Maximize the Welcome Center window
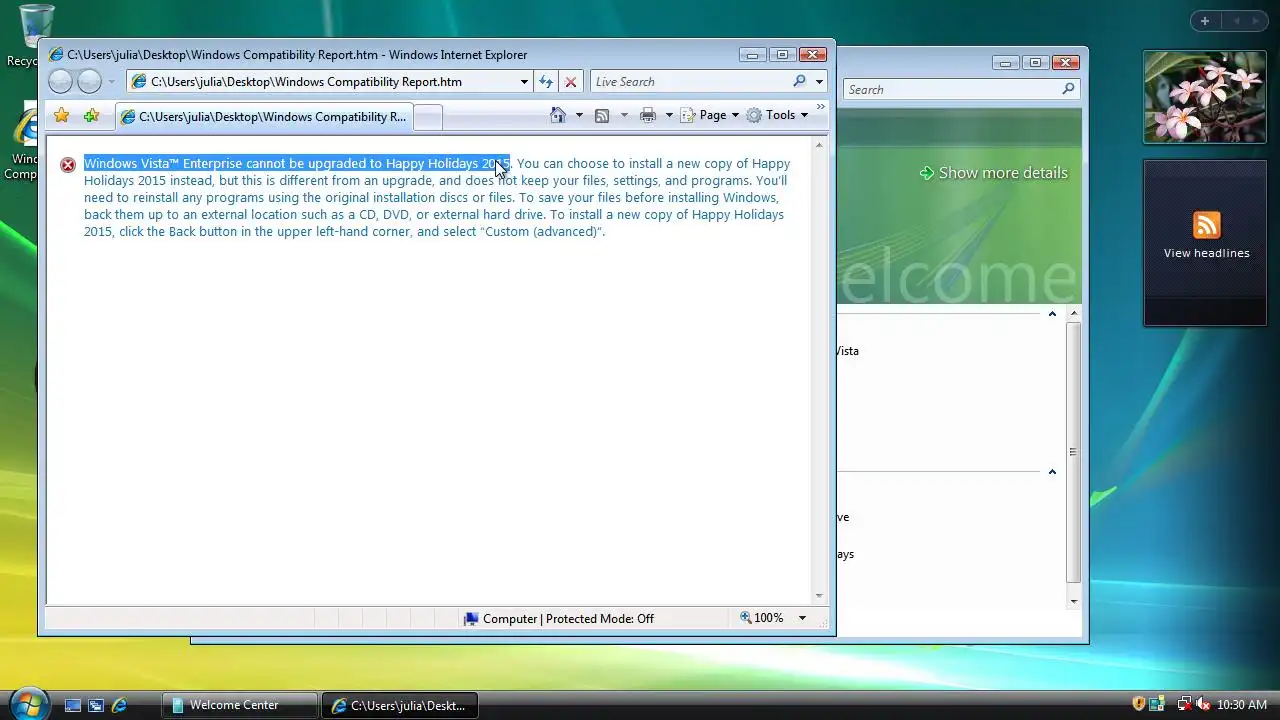 pos(1034,62)
